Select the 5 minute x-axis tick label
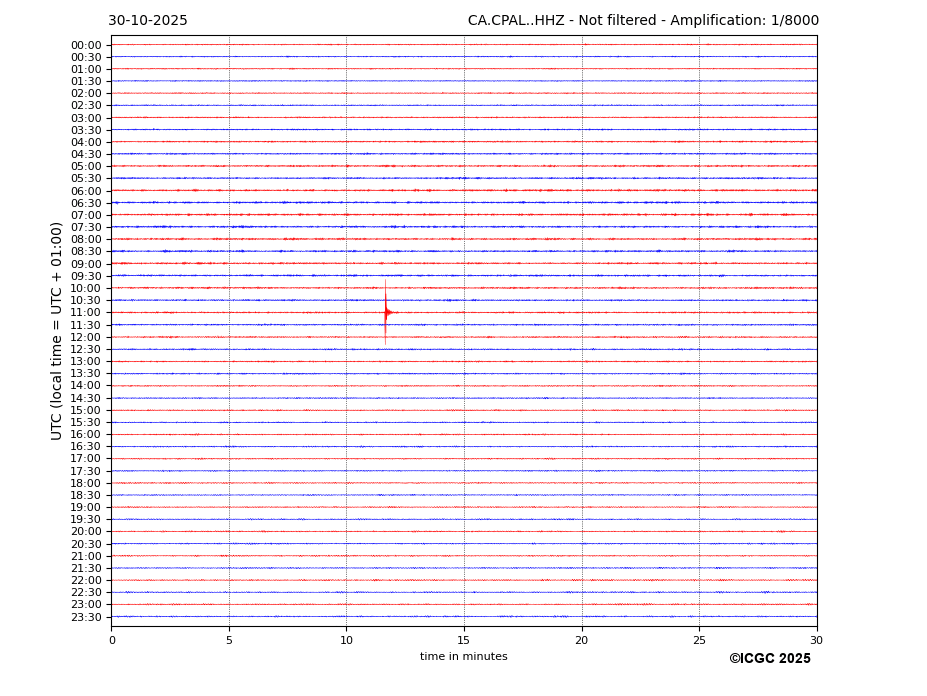Screen dimensions: 927x696 pyautogui.click(x=229, y=640)
